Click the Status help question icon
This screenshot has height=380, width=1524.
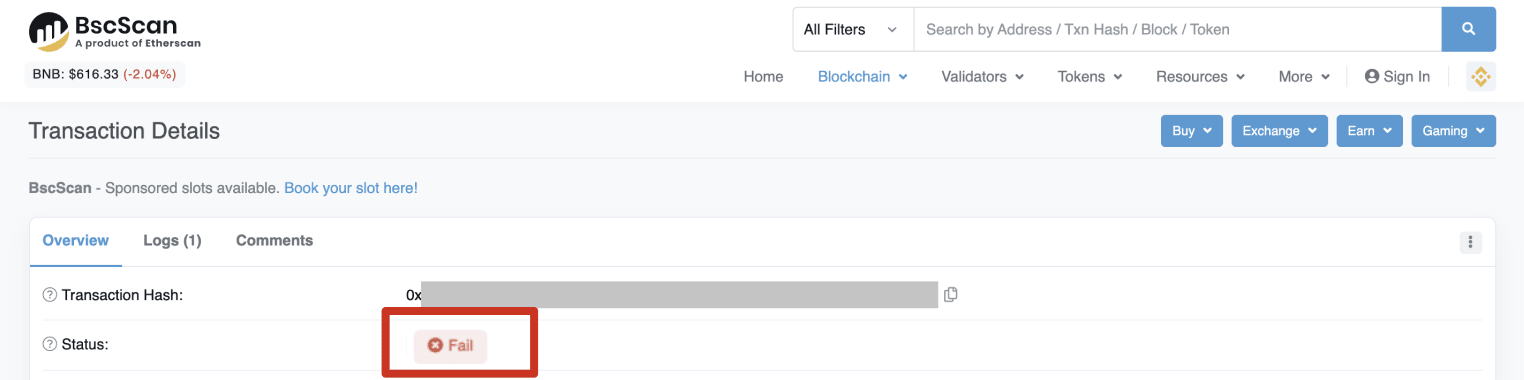[x=49, y=344]
